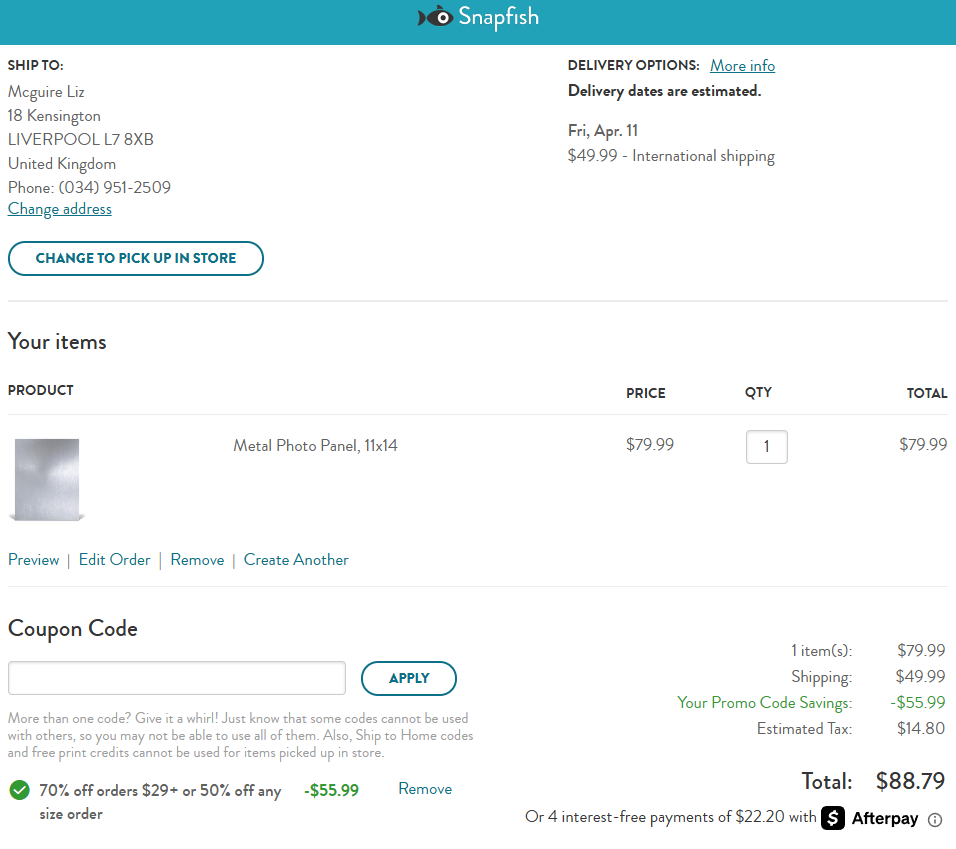The image size is (956, 849).
Task: Open Edit Order for the item
Action: tap(115, 559)
